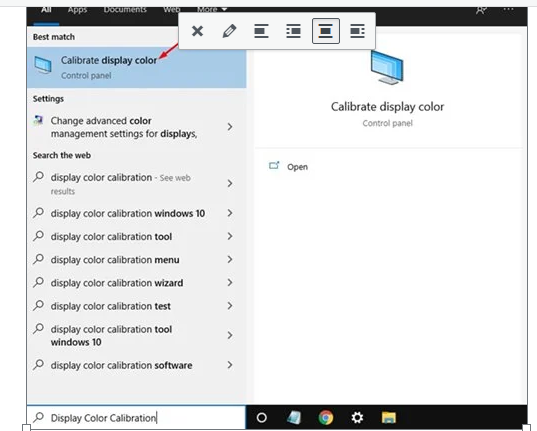Expand 'display color calibration - See web results' arrow
Image resolution: width=537 pixels, height=431 pixels.
pyautogui.click(x=230, y=183)
